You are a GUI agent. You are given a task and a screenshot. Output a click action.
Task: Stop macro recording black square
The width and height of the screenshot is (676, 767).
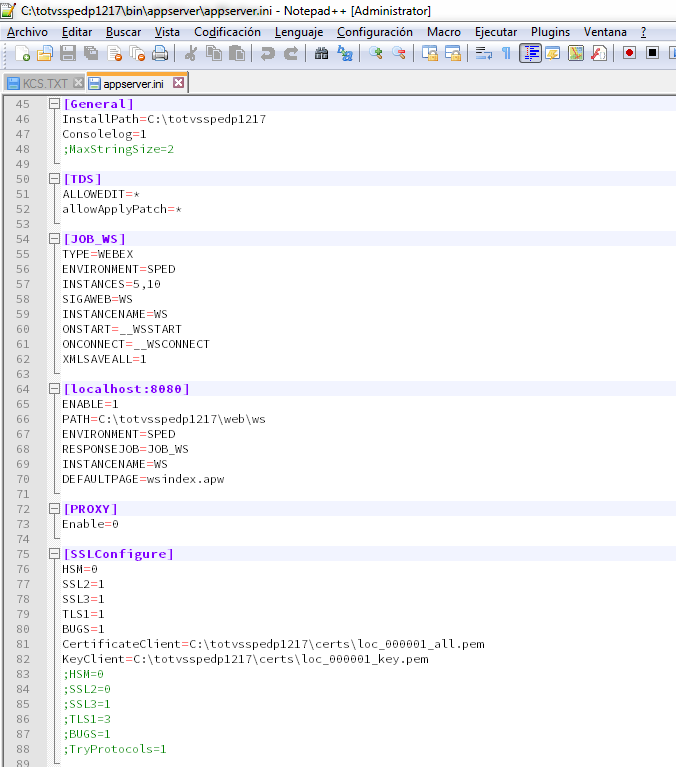click(652, 52)
